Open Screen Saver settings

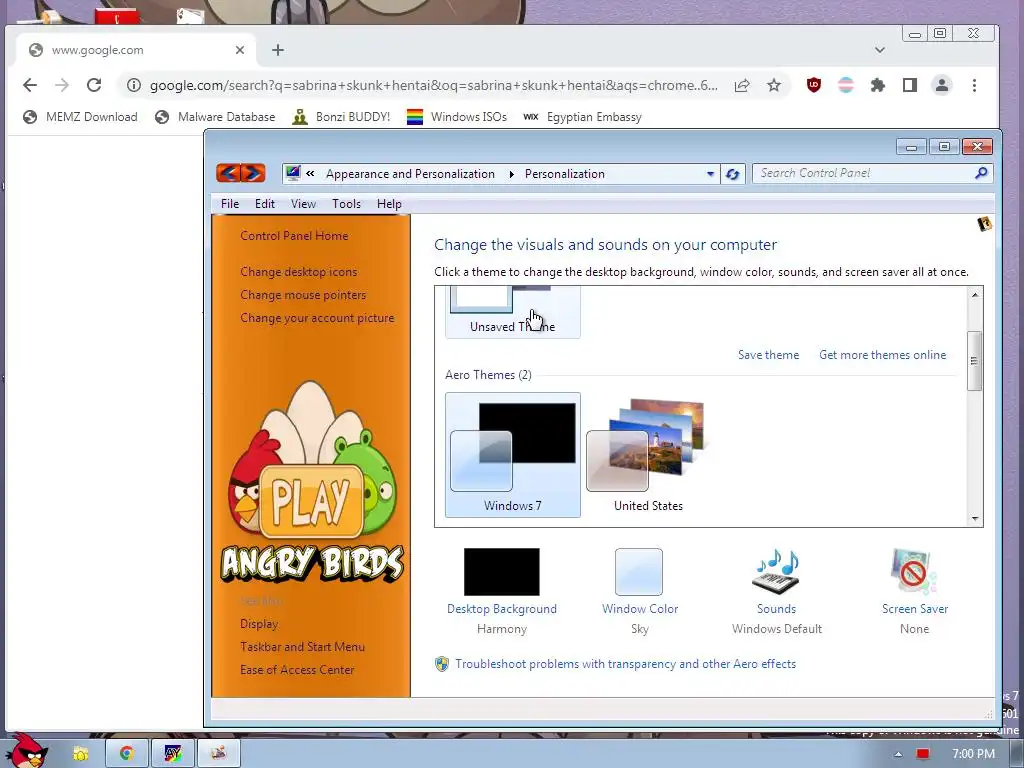(x=914, y=591)
